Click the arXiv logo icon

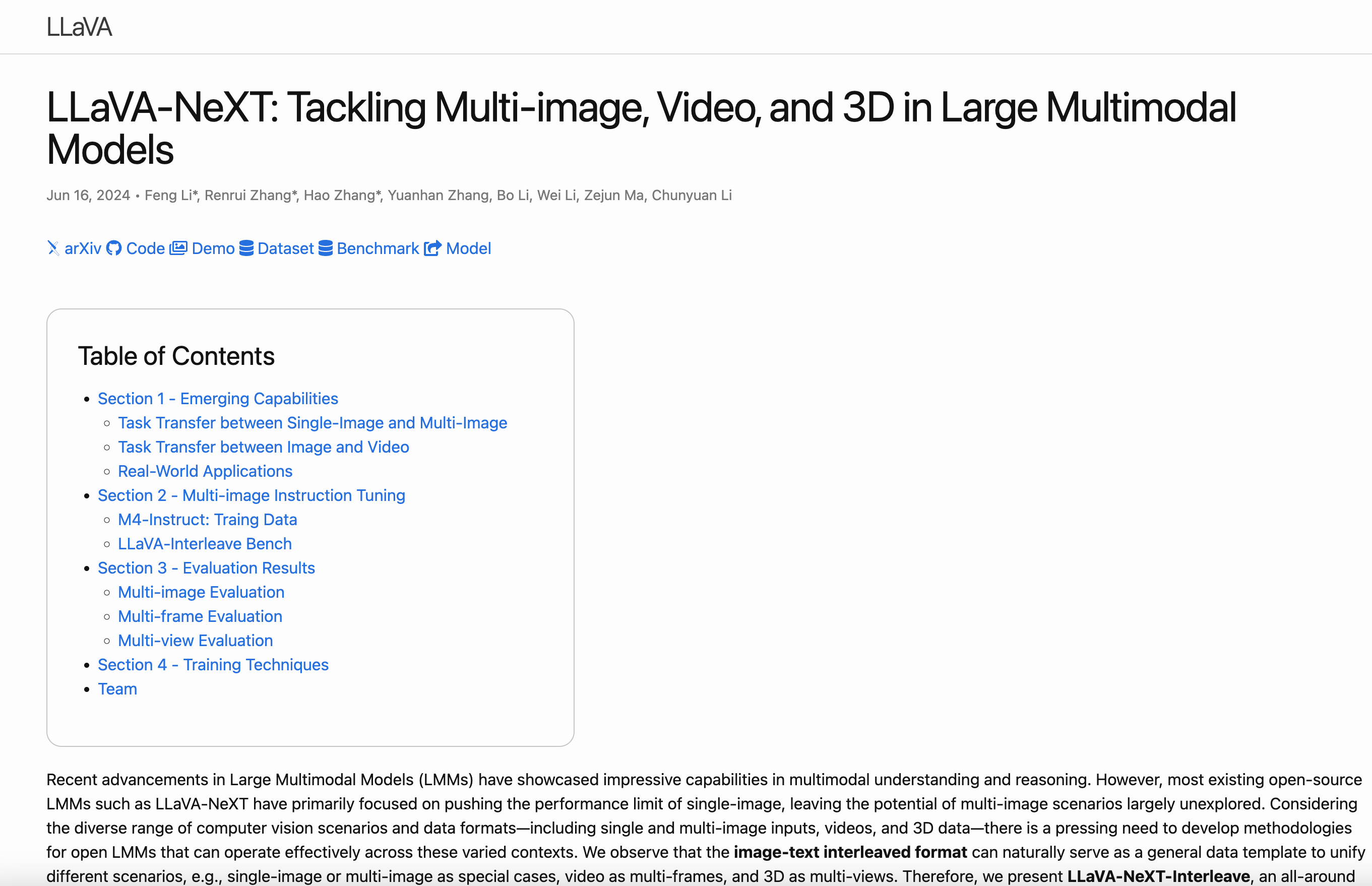tap(53, 248)
